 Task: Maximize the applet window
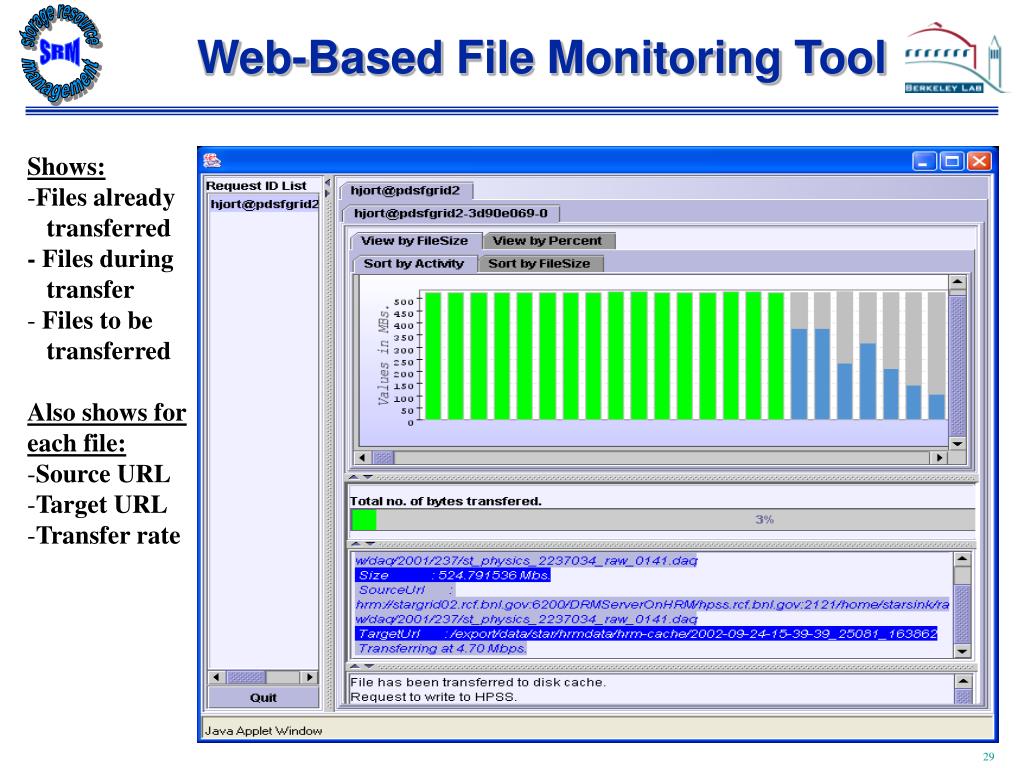(x=952, y=161)
